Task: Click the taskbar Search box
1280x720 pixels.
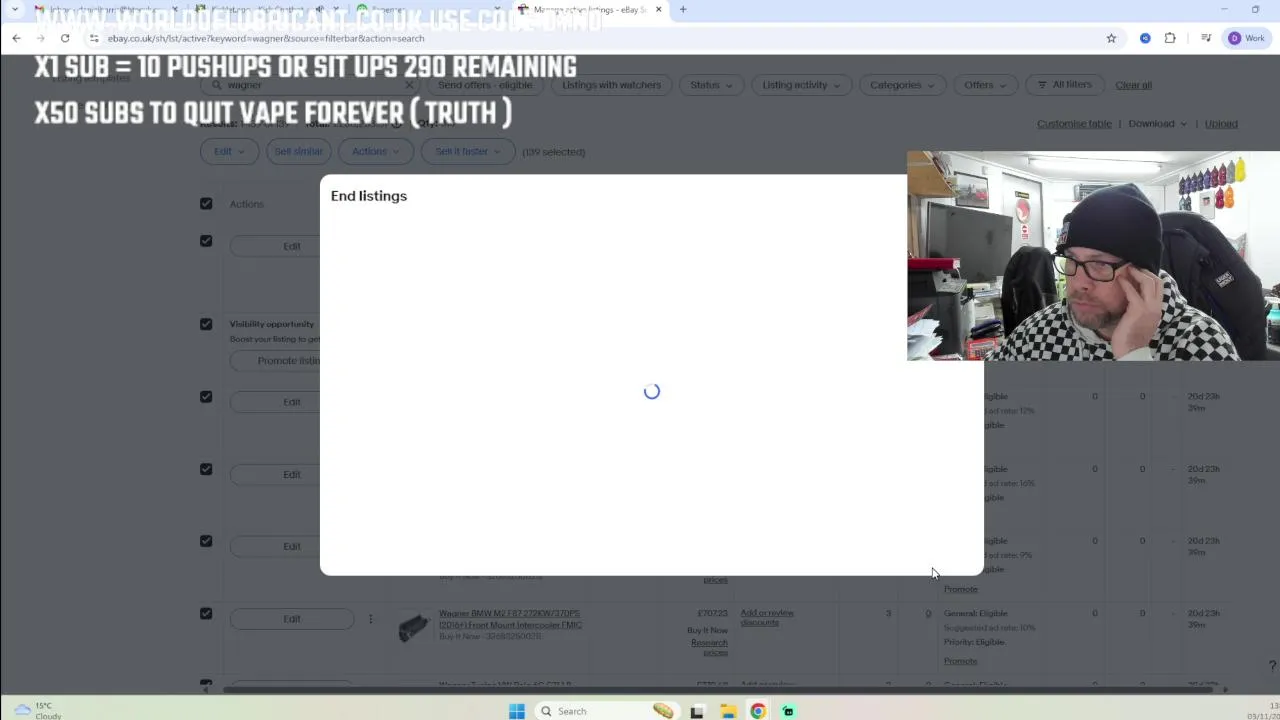Action: [x=607, y=711]
